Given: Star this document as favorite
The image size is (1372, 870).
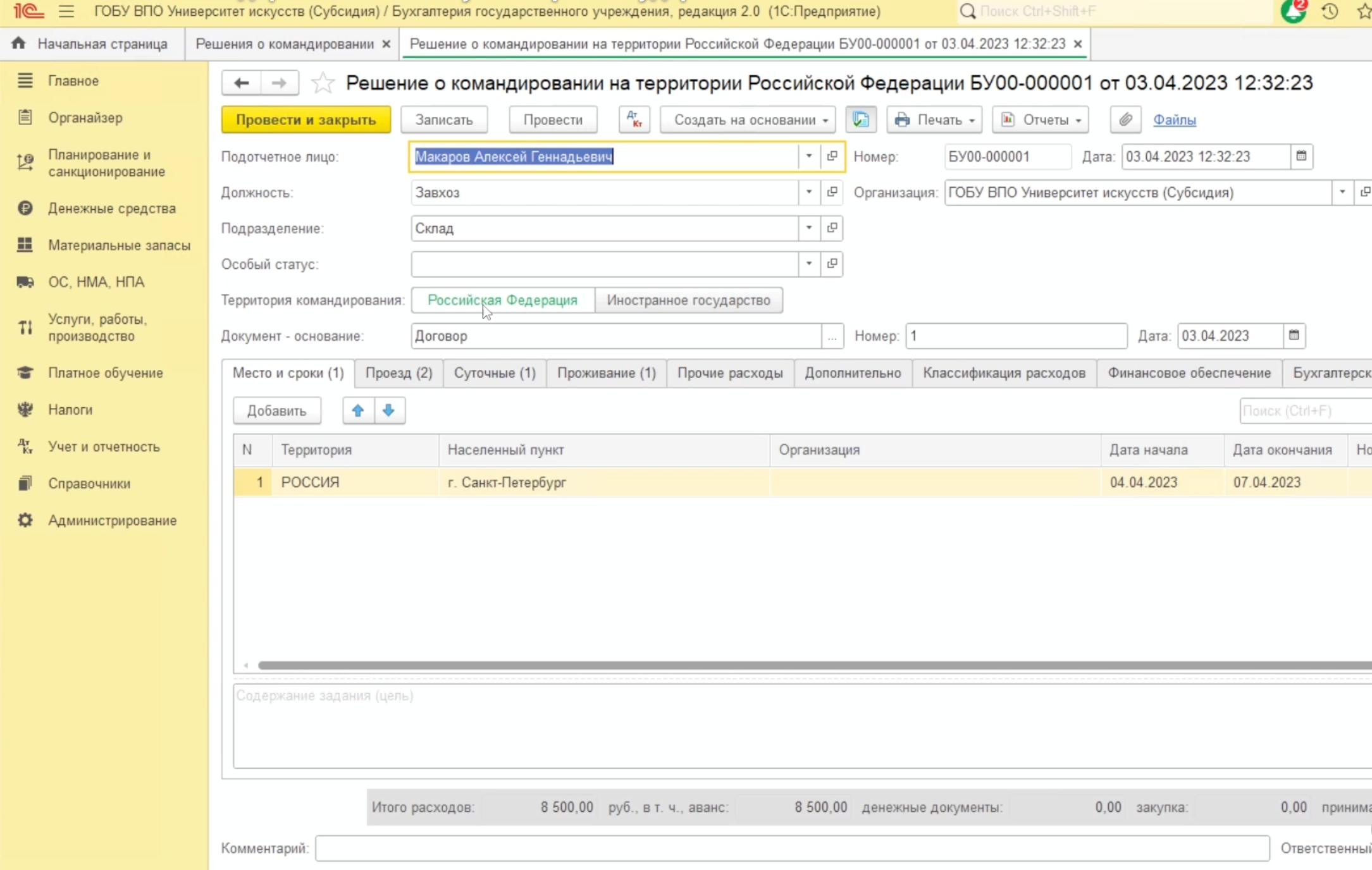Looking at the screenshot, I should click(323, 83).
